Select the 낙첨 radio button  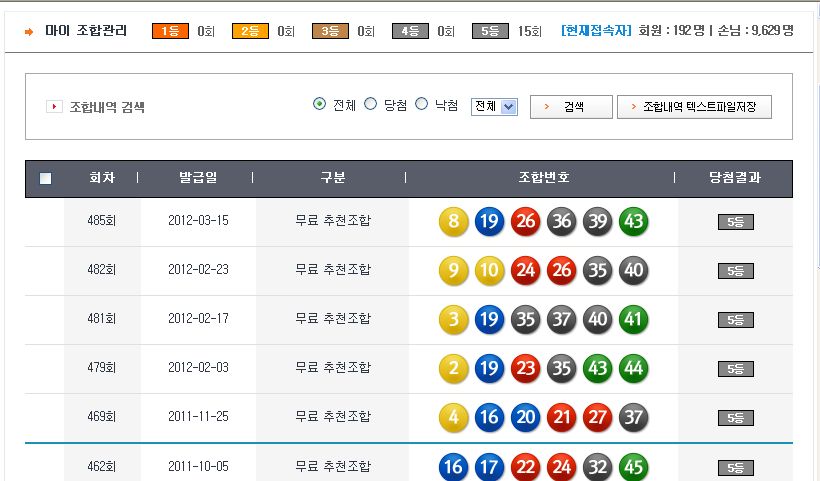coord(421,104)
